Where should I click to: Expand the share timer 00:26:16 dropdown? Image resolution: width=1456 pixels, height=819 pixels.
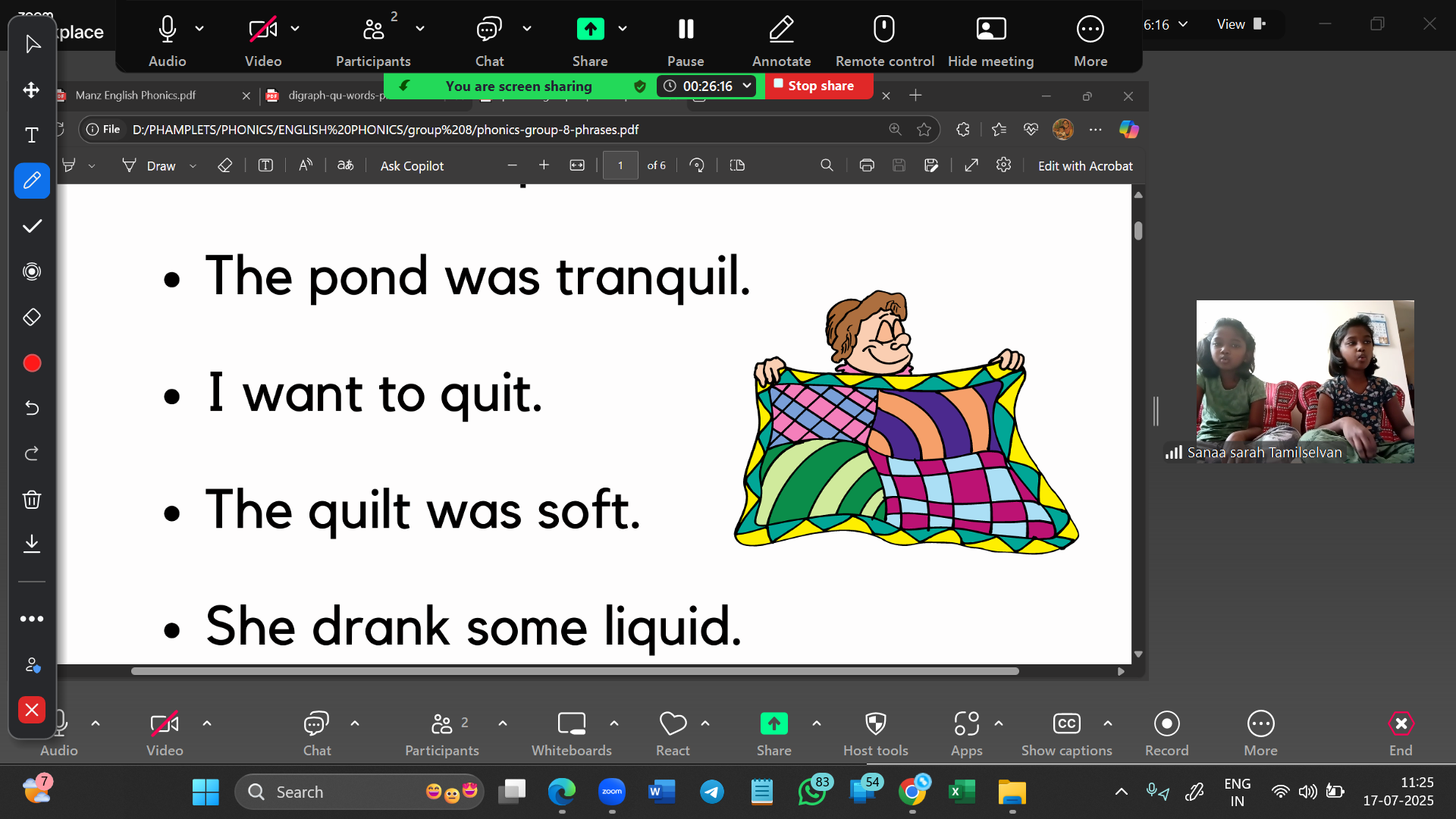click(747, 86)
